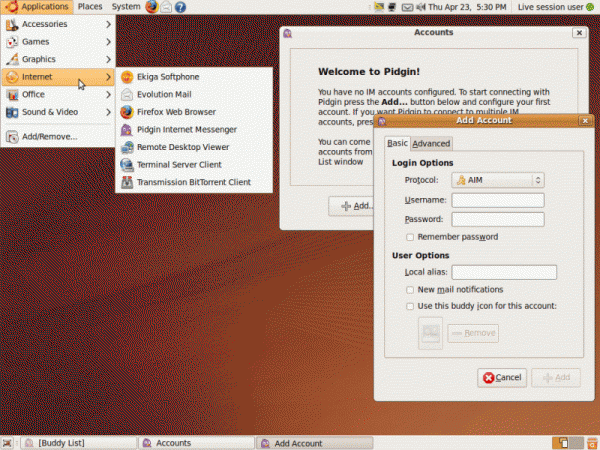Click the Add button in Add Account dialog
The width and height of the screenshot is (600, 450).
(556, 378)
